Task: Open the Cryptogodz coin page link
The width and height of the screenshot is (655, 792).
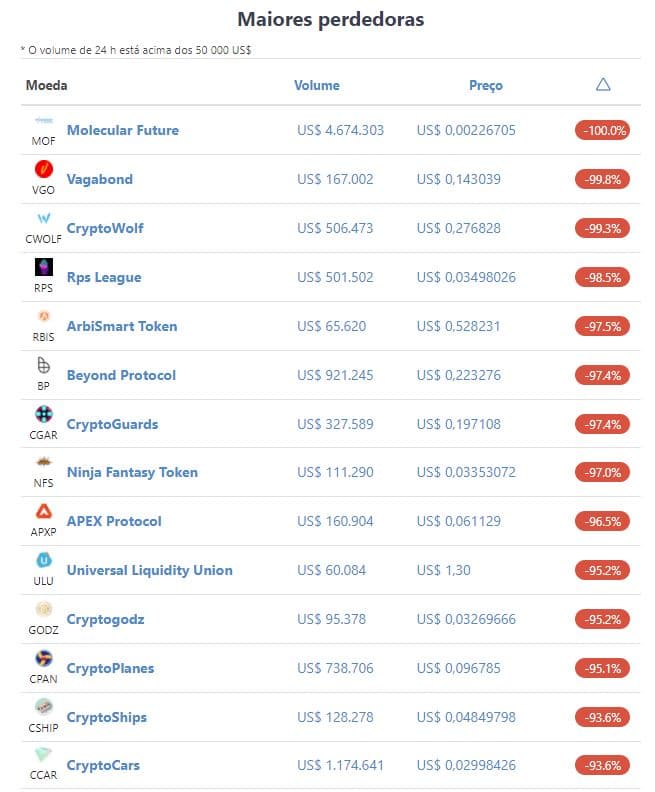Action: (x=106, y=619)
